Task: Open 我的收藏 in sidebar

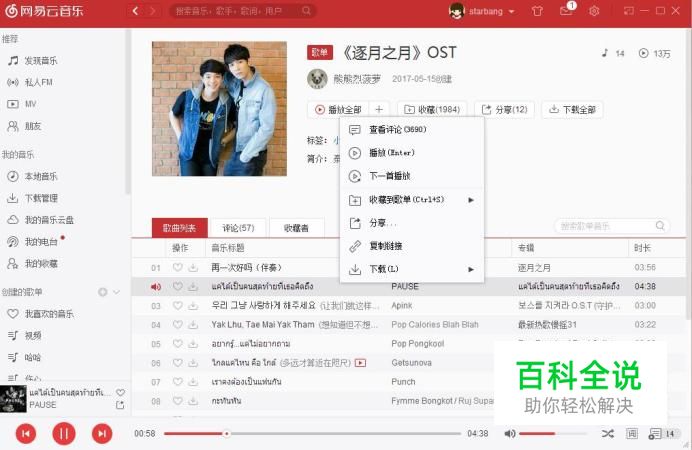Action: click(x=33, y=263)
